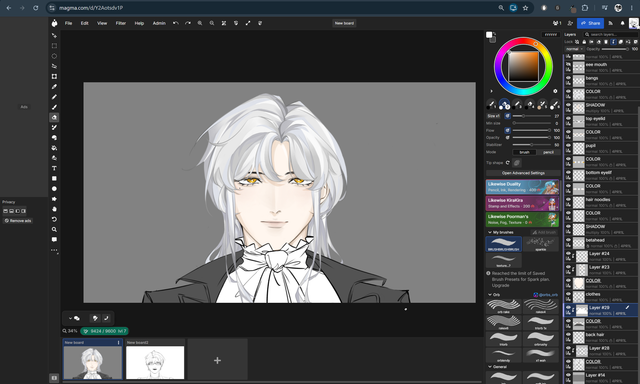Click the undo arrow in top bar

tap(176, 23)
